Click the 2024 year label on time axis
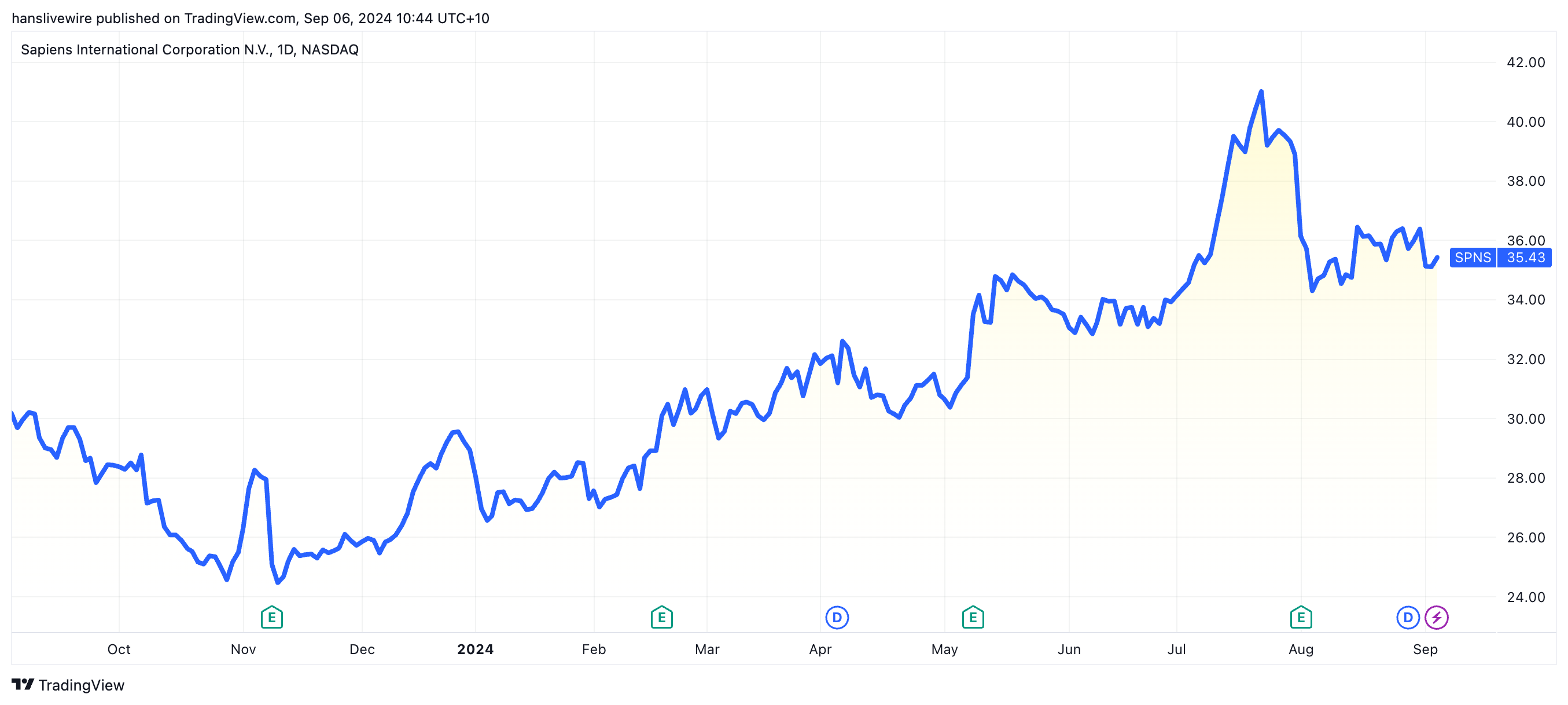 476,649
